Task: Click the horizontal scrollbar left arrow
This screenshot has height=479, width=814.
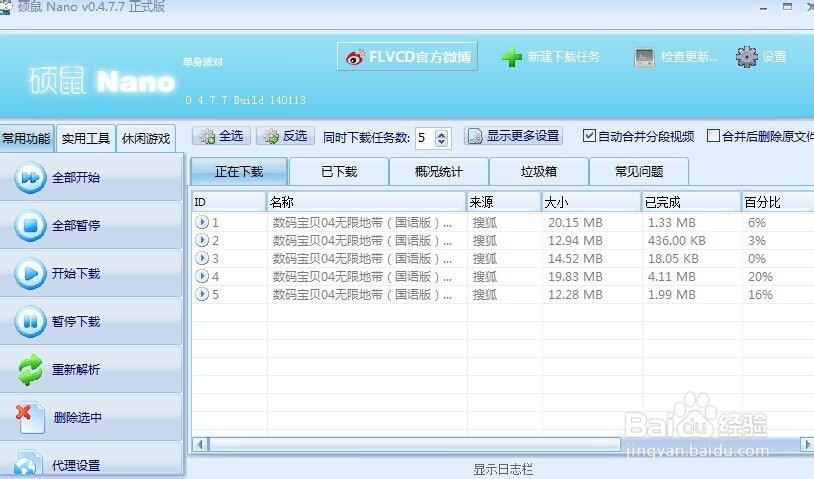Action: click(200, 445)
